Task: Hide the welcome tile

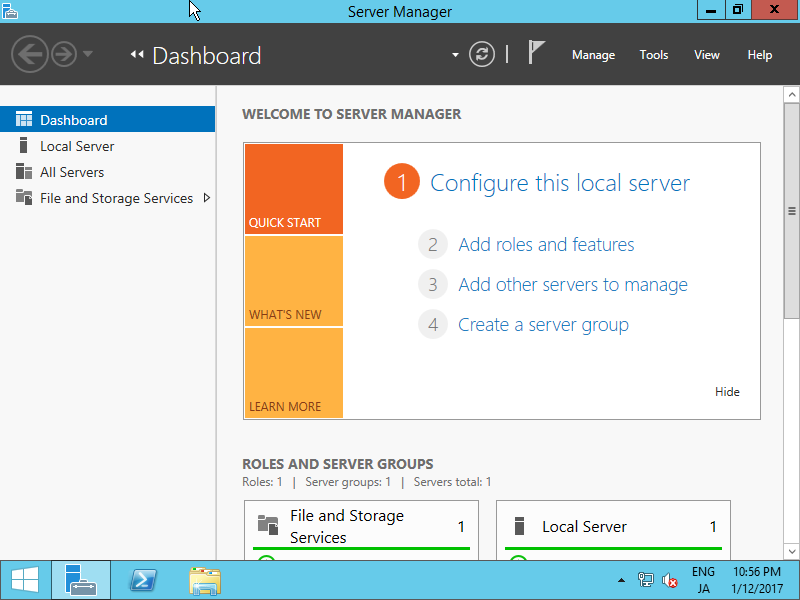Action: (x=727, y=392)
